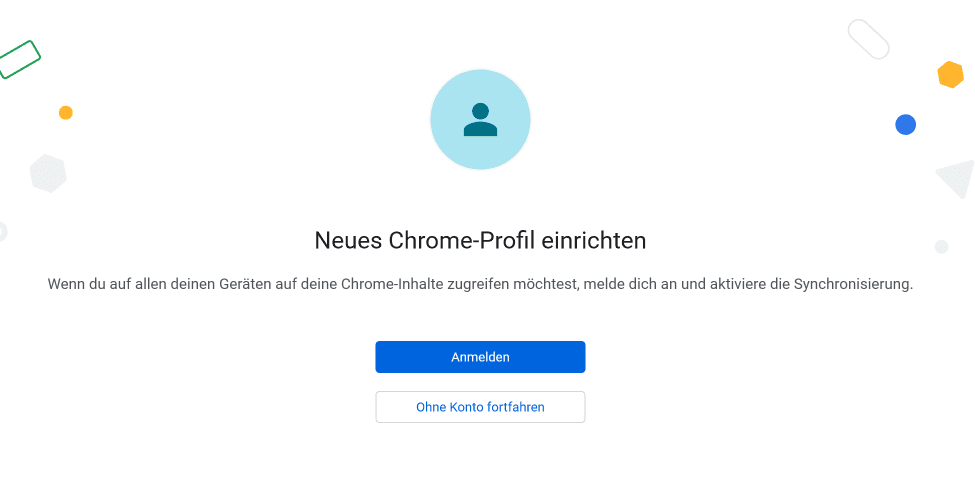Click the word Synchronisierung in the description

[x=852, y=285]
